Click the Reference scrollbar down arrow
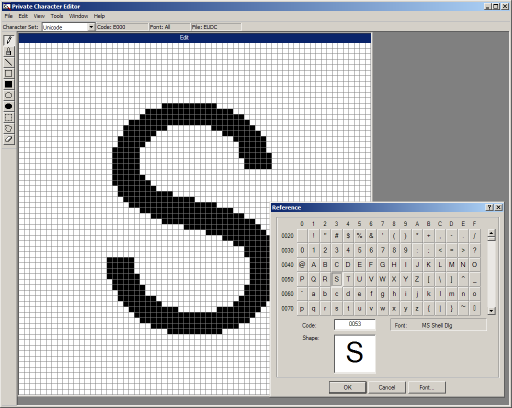Viewport: 512px width, 408px height. [491, 311]
